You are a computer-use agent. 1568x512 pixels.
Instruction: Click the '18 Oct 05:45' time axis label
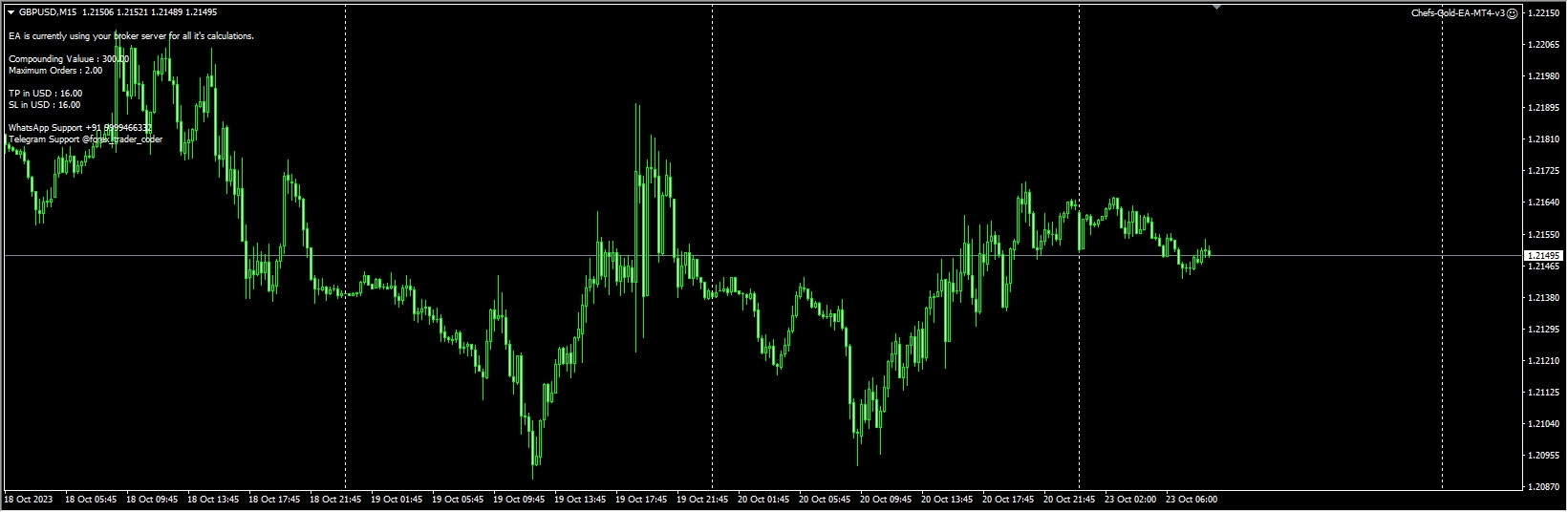coord(92,499)
